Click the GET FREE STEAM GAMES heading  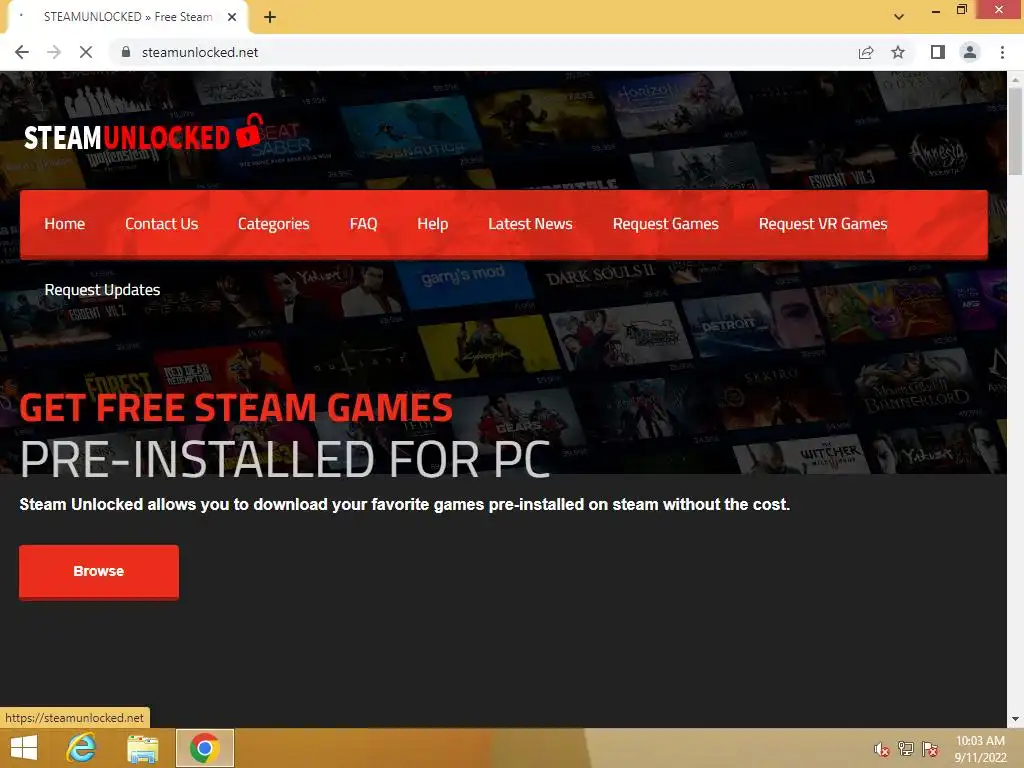click(236, 408)
